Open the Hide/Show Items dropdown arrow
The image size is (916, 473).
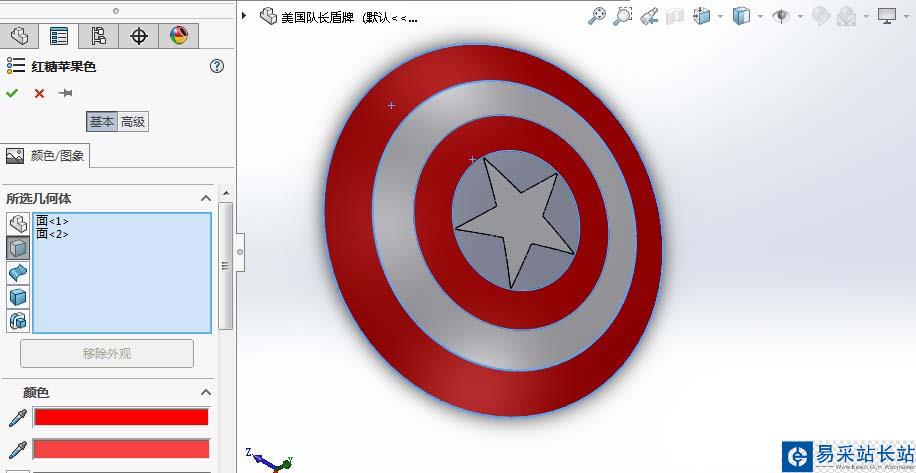pos(800,16)
